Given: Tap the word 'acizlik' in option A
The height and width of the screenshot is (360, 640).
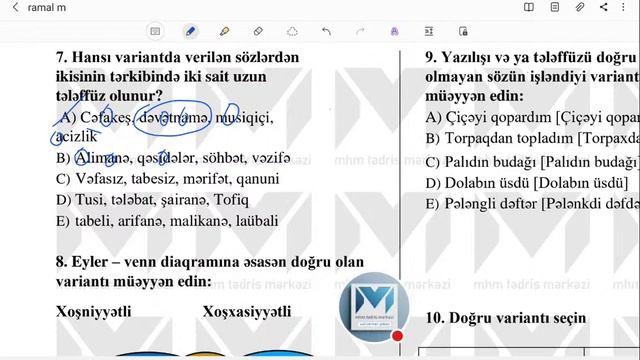Looking at the screenshot, I should [x=77, y=137].
